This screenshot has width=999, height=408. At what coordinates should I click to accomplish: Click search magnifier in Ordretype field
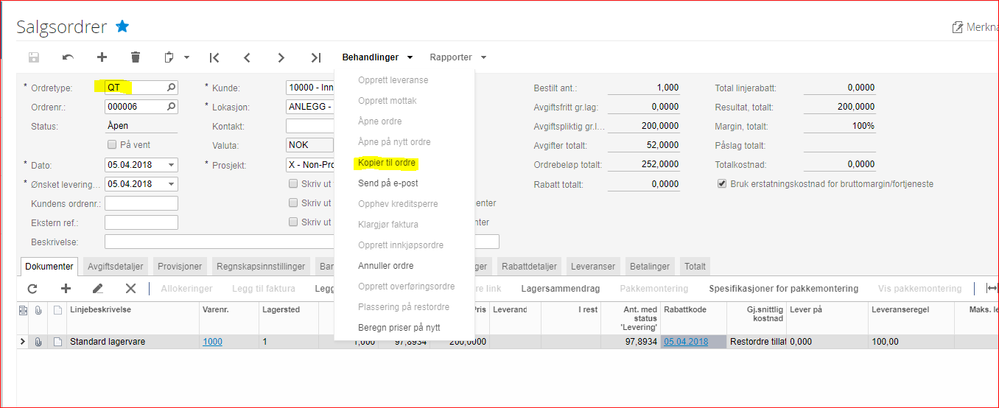[171, 87]
